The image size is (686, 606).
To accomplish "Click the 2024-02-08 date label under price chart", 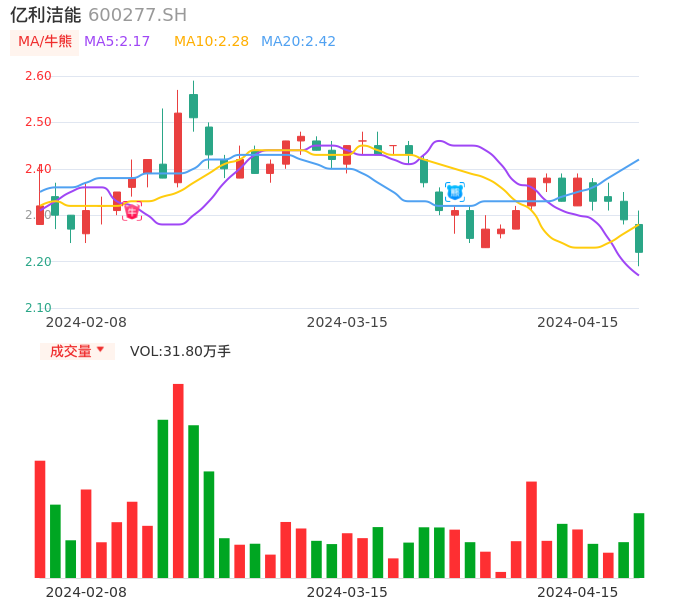I will point(86,322).
